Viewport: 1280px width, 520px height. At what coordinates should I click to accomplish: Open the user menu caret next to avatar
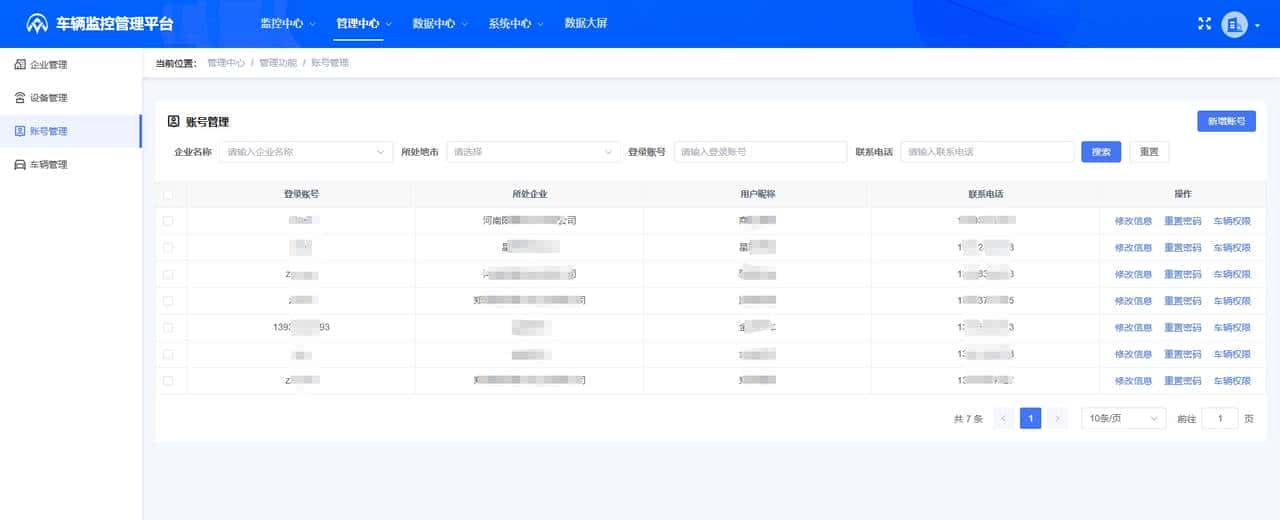[1257, 25]
